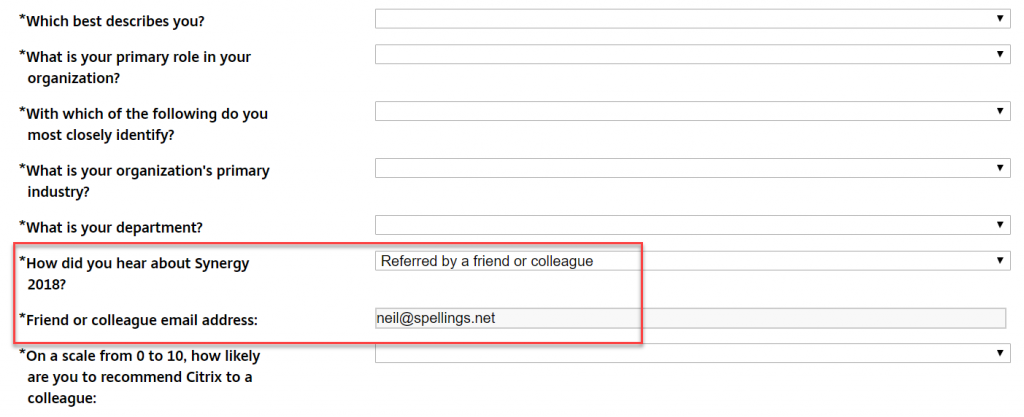Click the arrow on the "Which best describes you?" dropdown
1024x417 pixels.
click(x=999, y=19)
